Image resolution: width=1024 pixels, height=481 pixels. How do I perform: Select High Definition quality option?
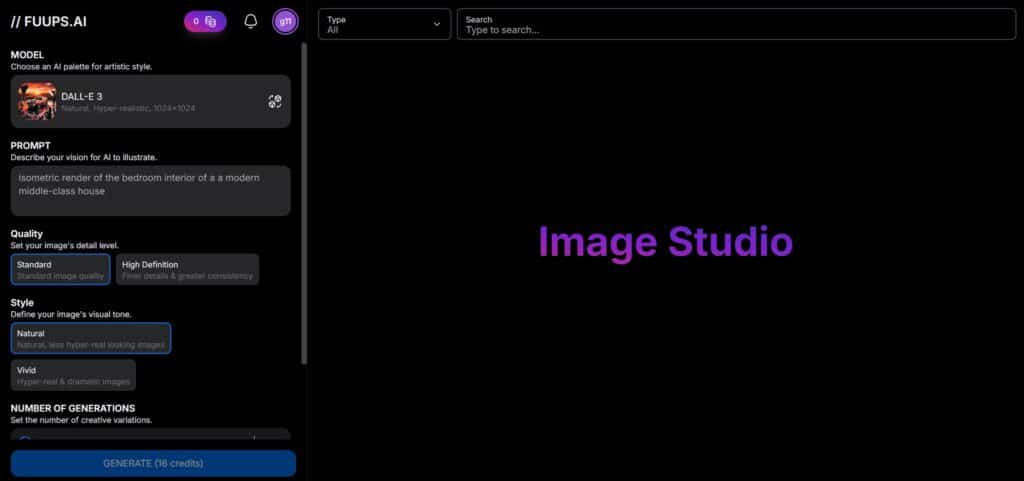[187, 270]
